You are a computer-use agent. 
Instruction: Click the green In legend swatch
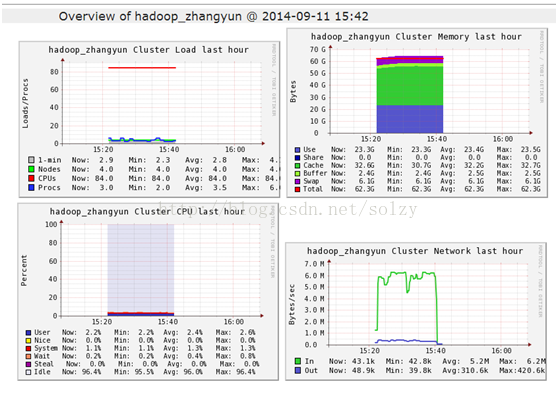(x=298, y=361)
